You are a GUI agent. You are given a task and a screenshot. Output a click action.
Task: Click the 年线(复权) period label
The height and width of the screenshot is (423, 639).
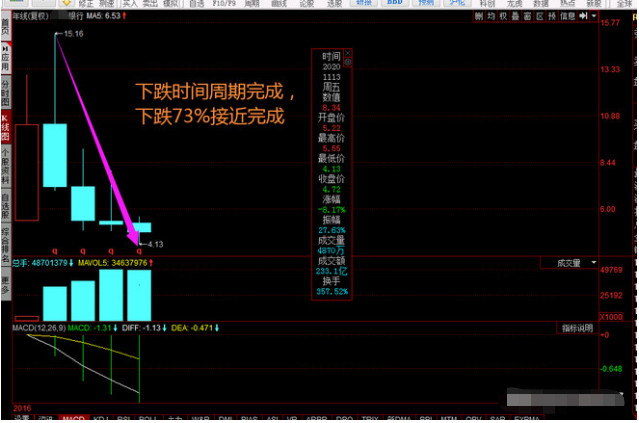(31, 16)
